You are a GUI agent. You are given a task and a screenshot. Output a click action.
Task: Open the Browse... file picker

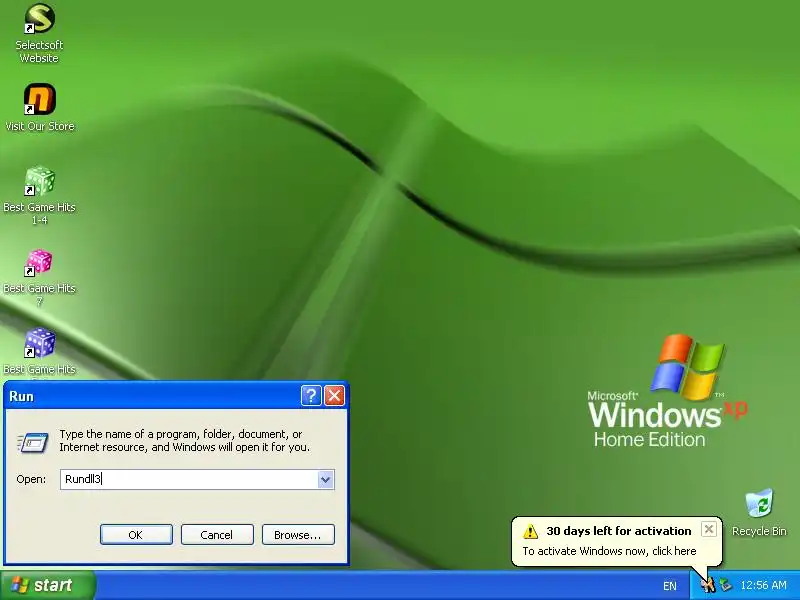click(x=298, y=535)
